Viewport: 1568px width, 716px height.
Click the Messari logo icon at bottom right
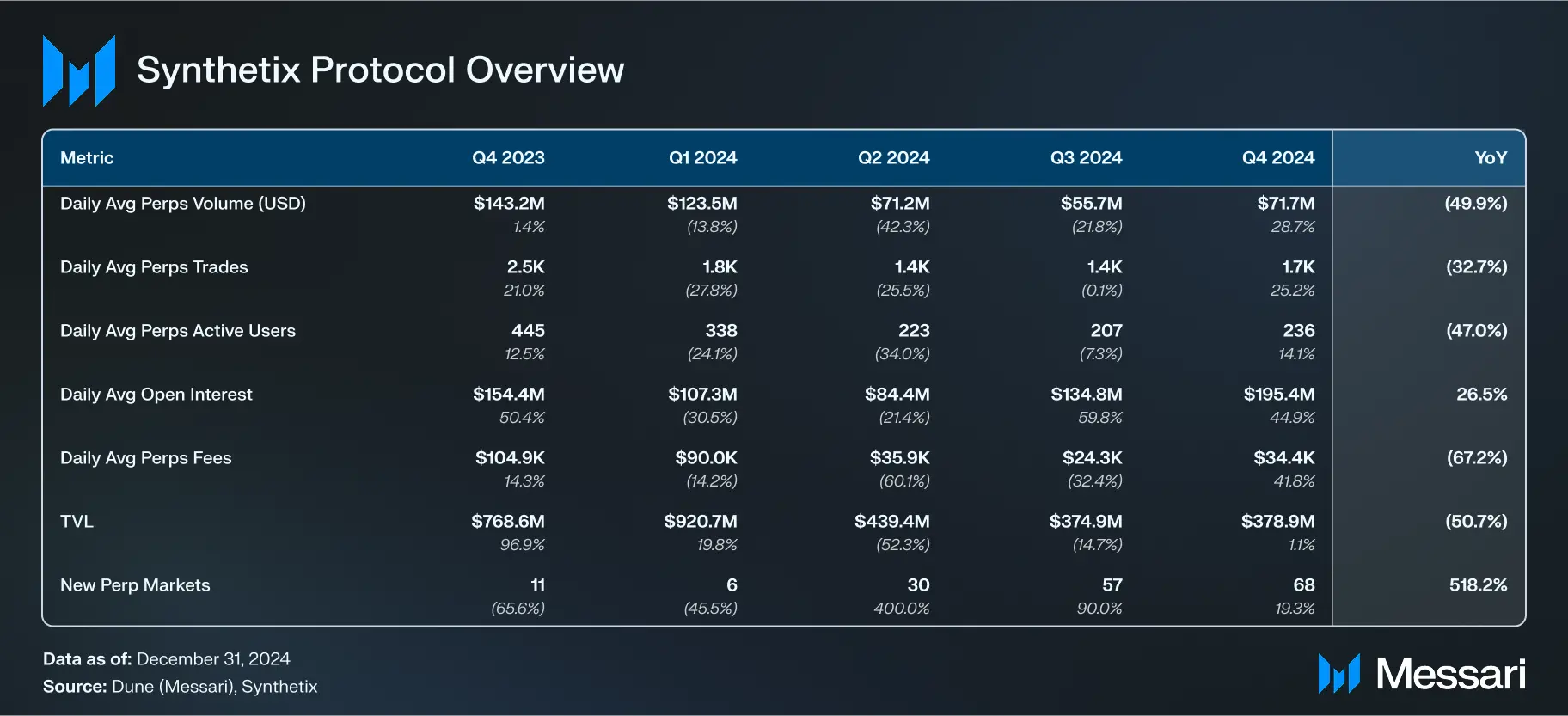click(x=1338, y=674)
